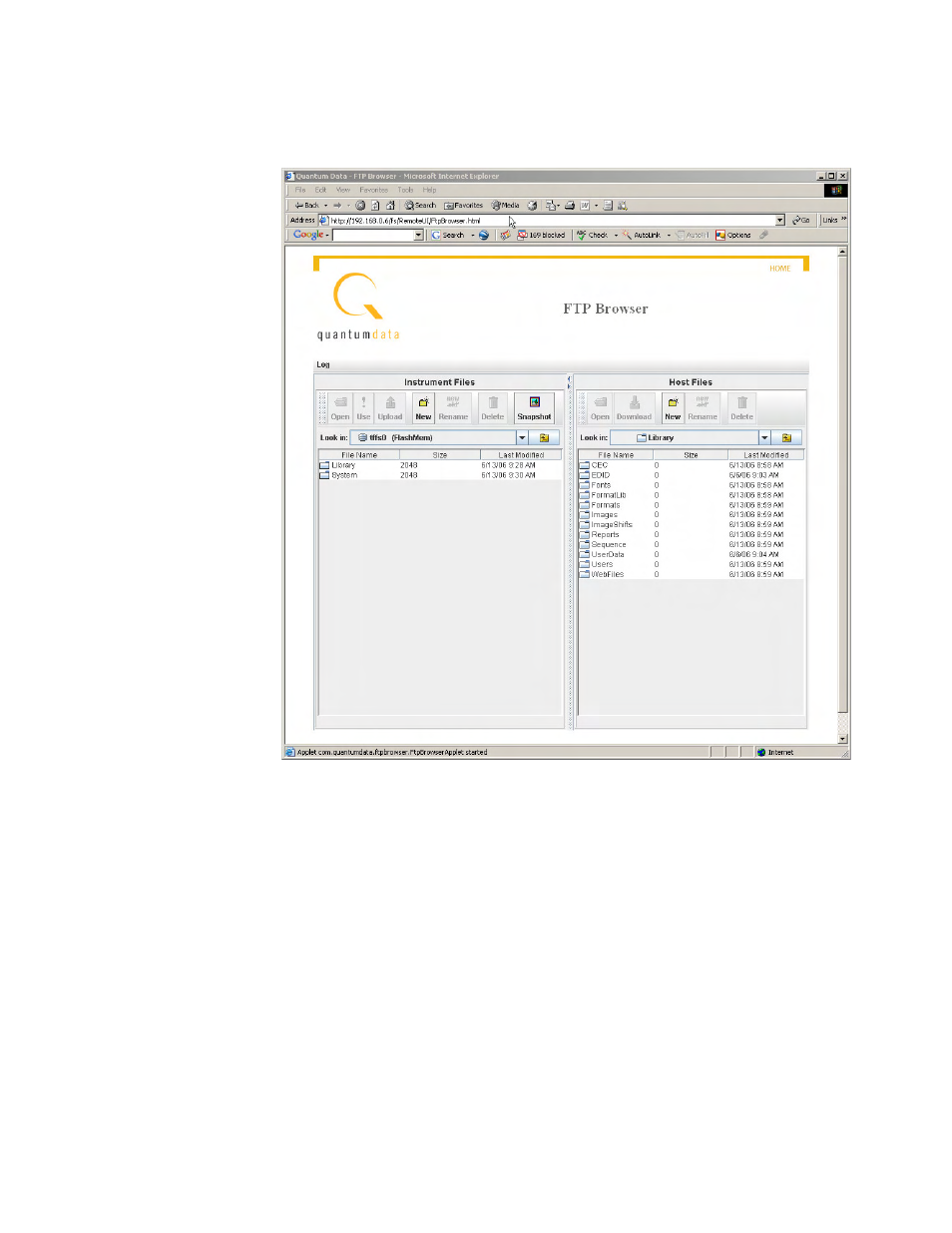
Task: Click in the address URL field
Action: (x=551, y=221)
